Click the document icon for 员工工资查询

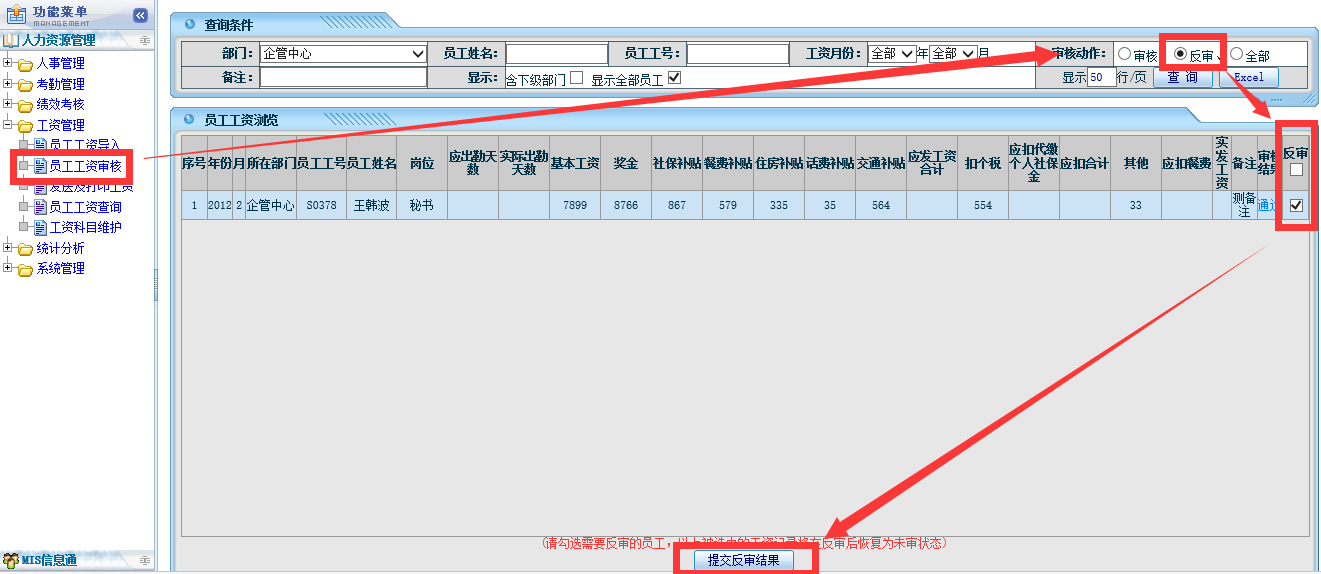point(40,207)
